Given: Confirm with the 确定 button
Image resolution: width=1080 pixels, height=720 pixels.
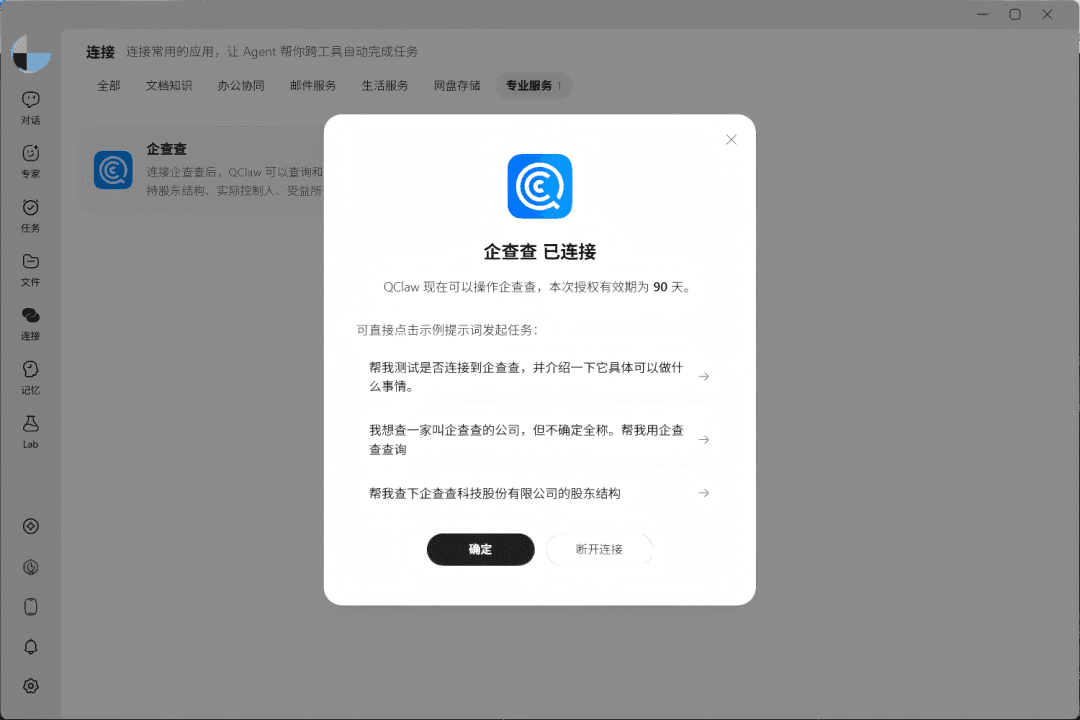Looking at the screenshot, I should 481,549.
